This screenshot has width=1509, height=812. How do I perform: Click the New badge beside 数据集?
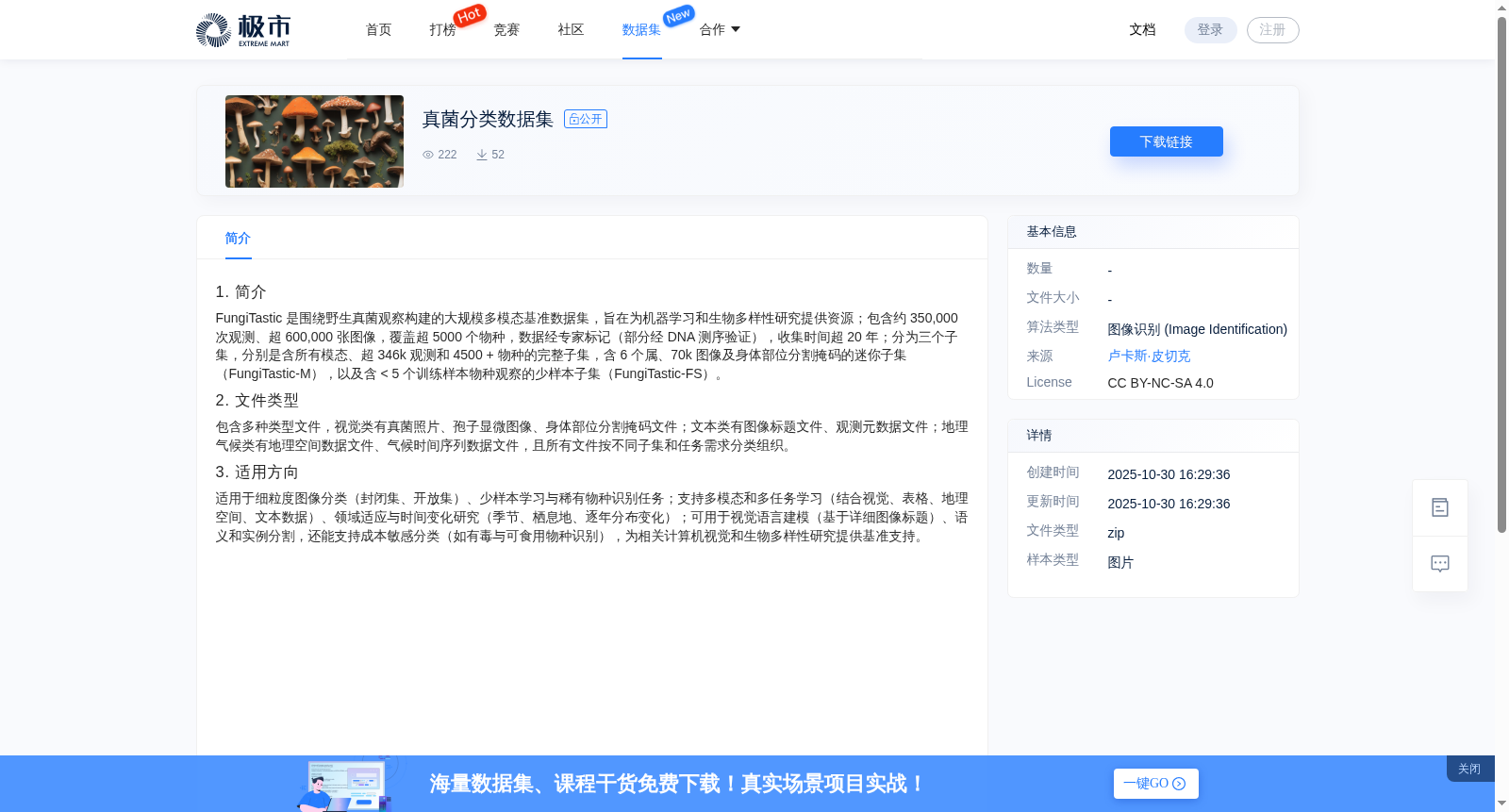point(679,16)
